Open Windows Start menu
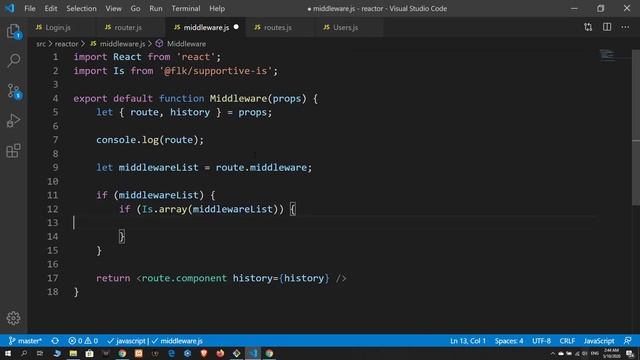 (8, 353)
